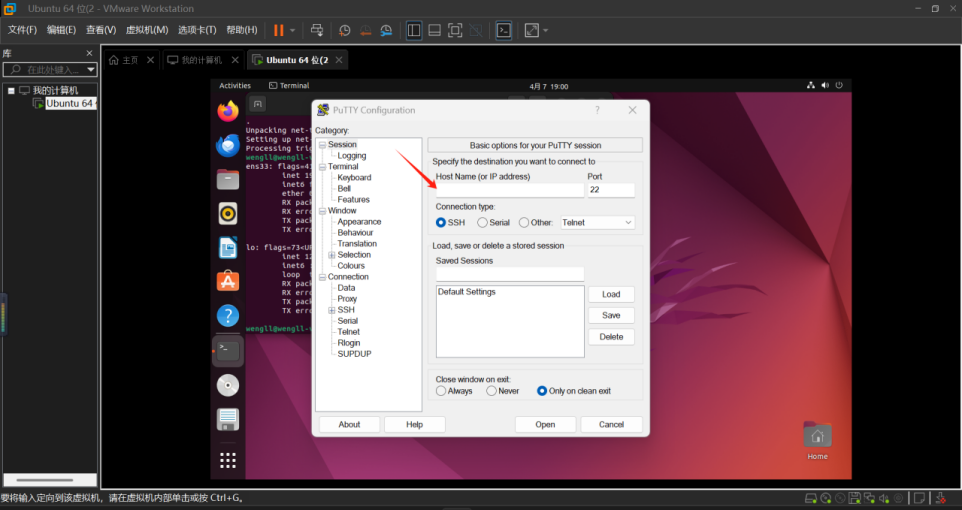Click the console view toolbar icon
962x510 pixels.
tap(504, 30)
